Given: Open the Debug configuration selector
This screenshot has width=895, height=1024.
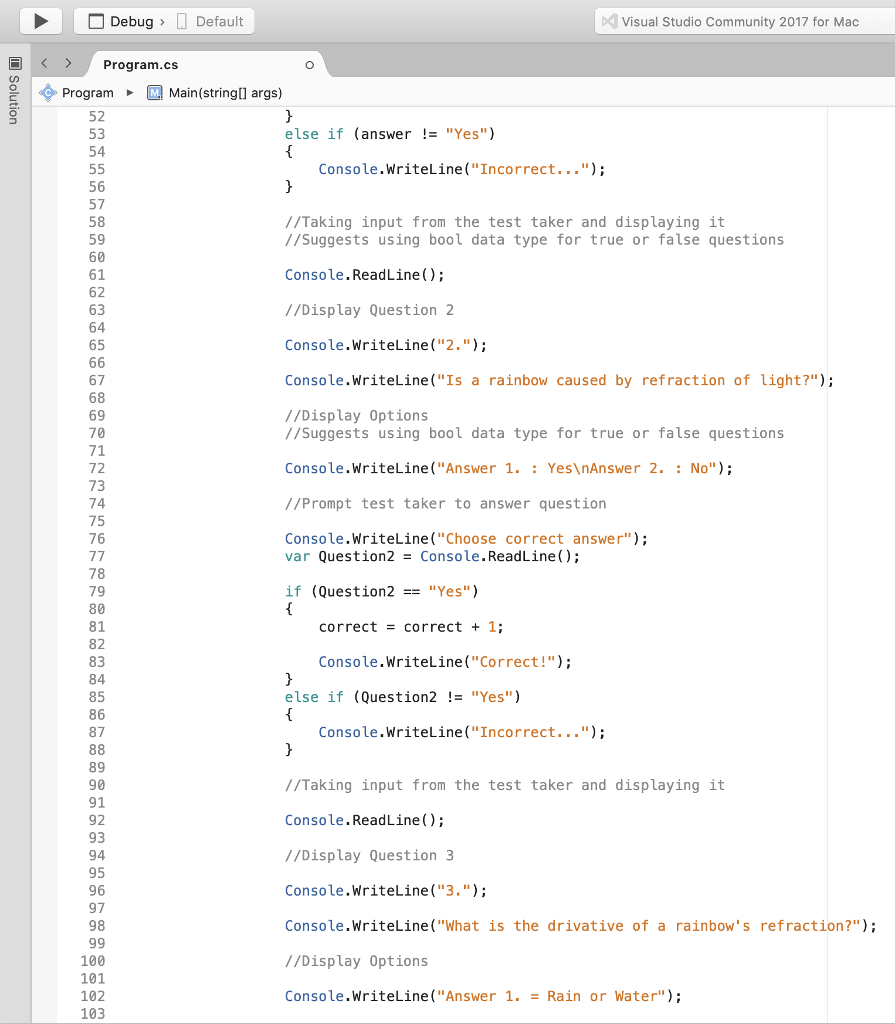Looking at the screenshot, I should tap(125, 22).
